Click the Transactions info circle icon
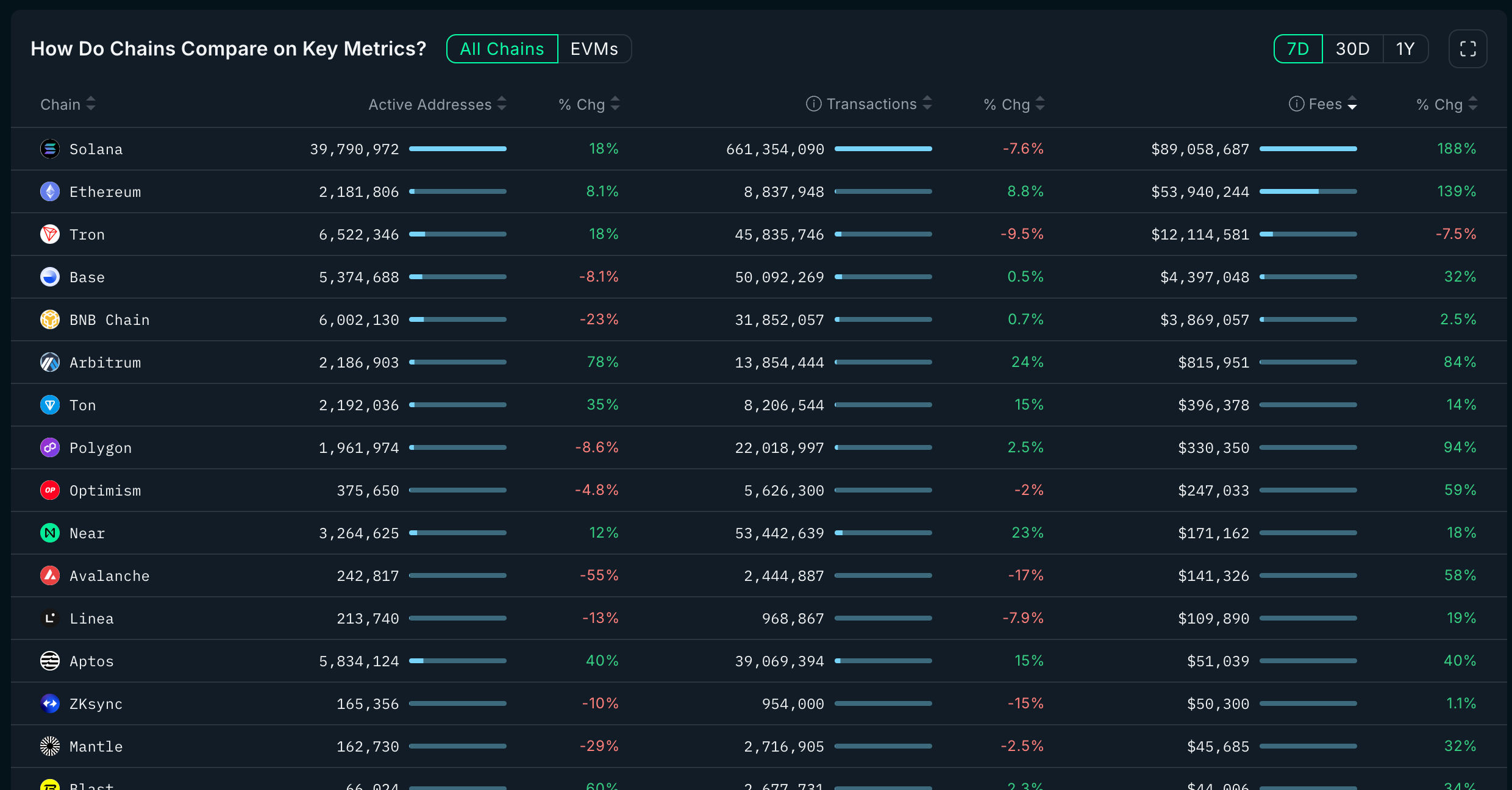Image resolution: width=1512 pixels, height=790 pixels. (813, 104)
